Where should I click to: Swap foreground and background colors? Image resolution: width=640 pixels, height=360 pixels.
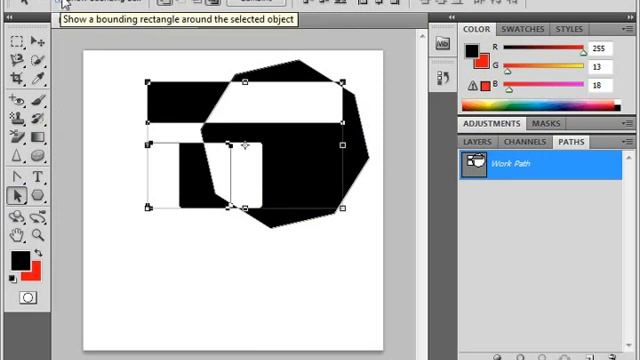pyautogui.click(x=38, y=253)
